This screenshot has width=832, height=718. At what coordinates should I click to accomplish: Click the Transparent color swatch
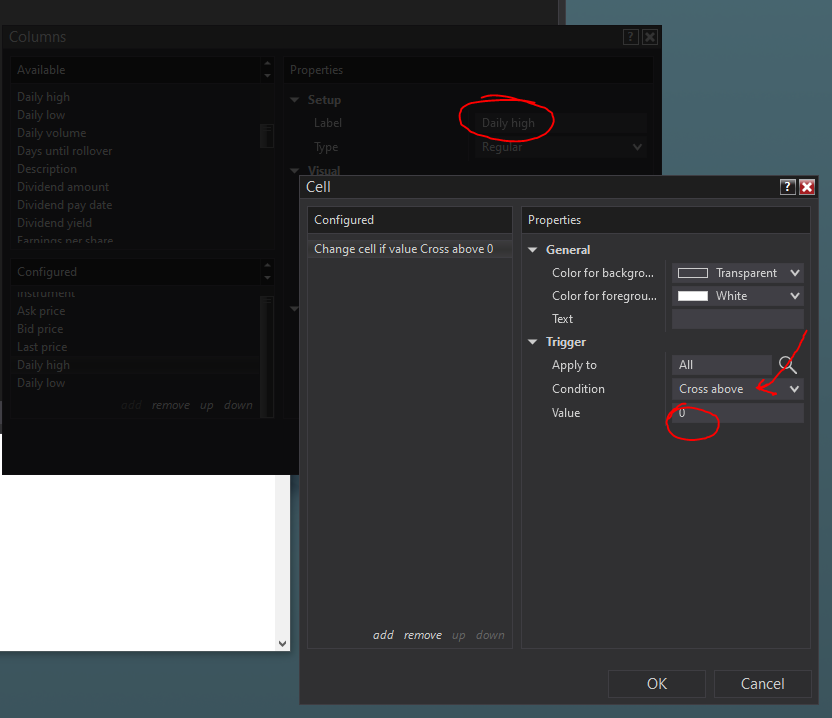pos(692,273)
